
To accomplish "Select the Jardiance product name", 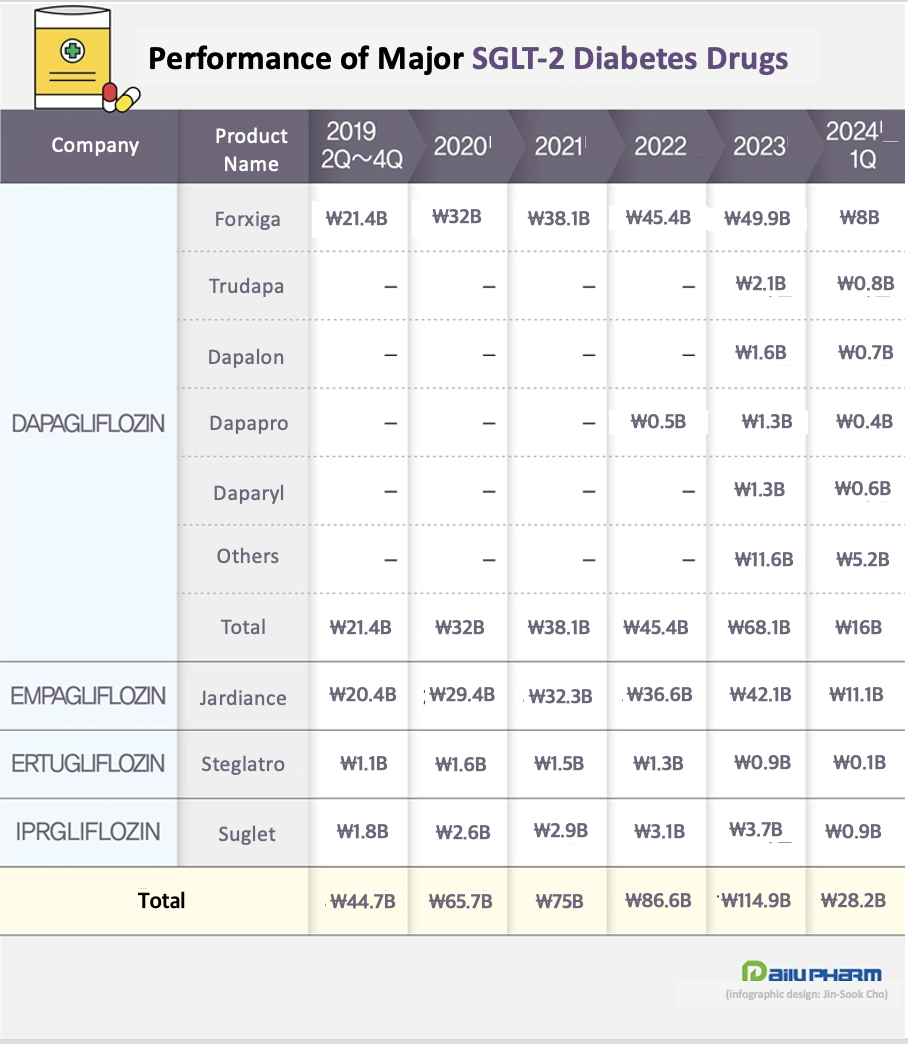I will [243, 698].
